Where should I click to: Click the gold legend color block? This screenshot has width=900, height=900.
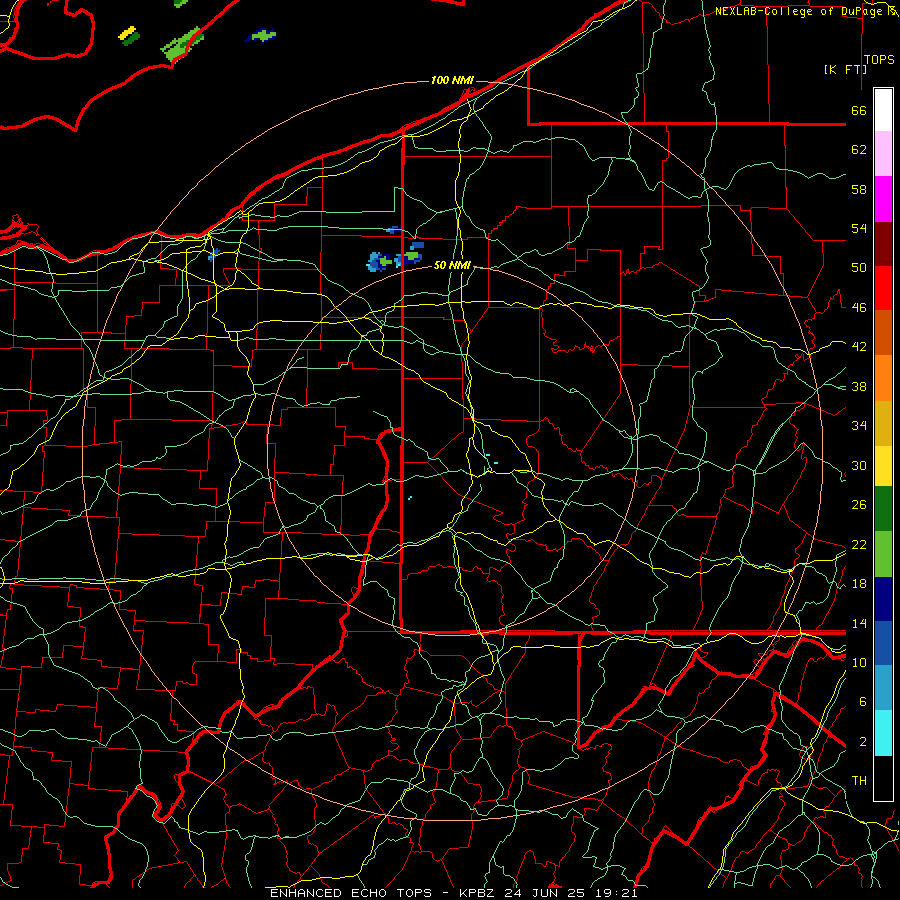point(883,423)
